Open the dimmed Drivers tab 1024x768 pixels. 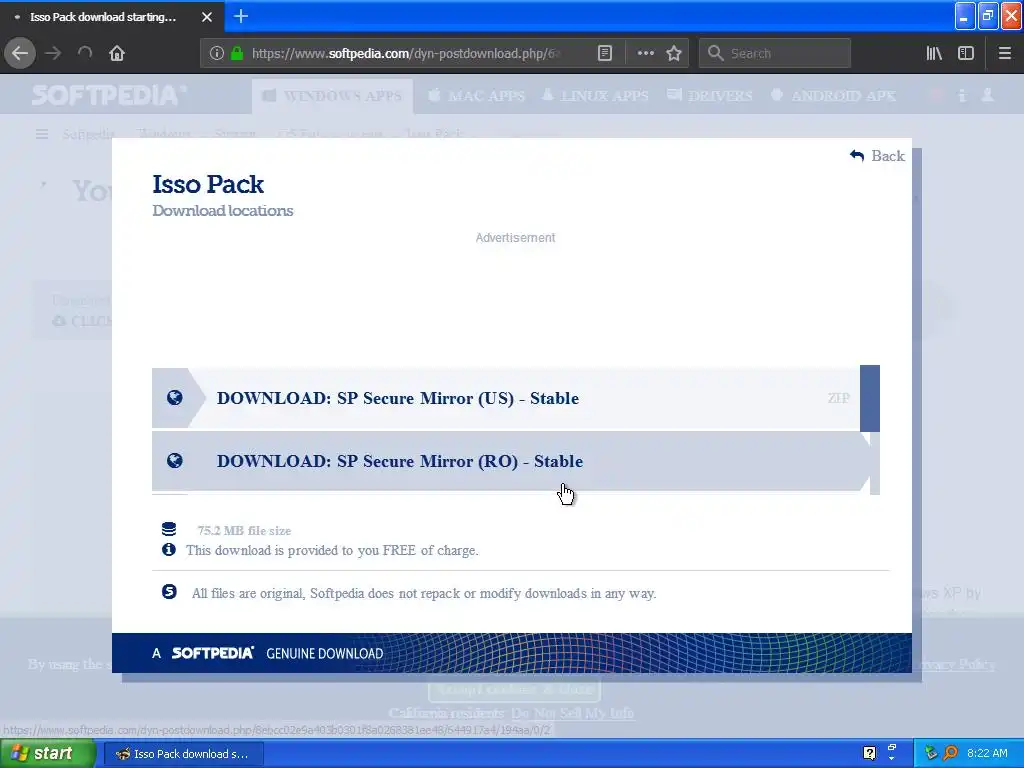pos(710,96)
